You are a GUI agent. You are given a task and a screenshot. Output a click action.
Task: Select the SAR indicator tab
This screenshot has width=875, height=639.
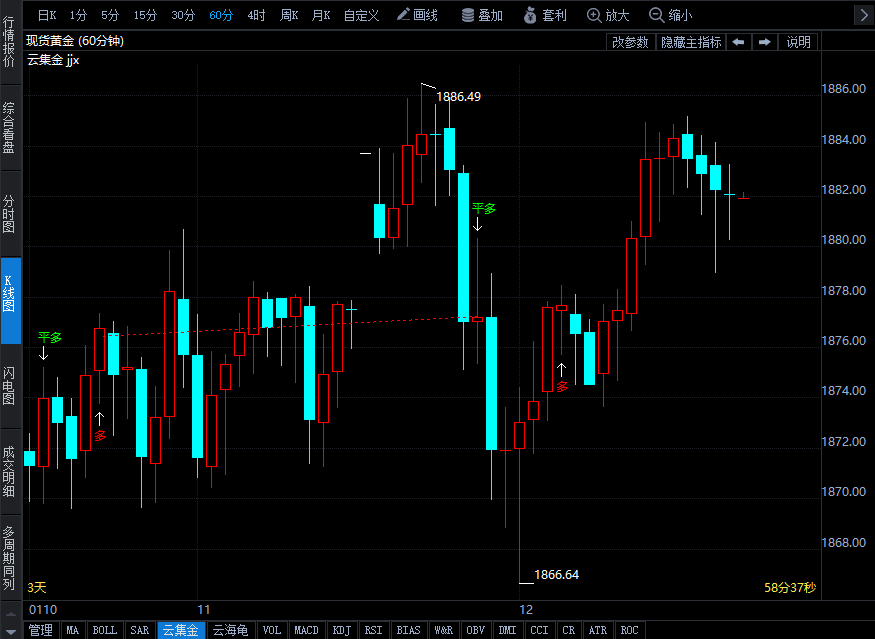click(x=140, y=630)
